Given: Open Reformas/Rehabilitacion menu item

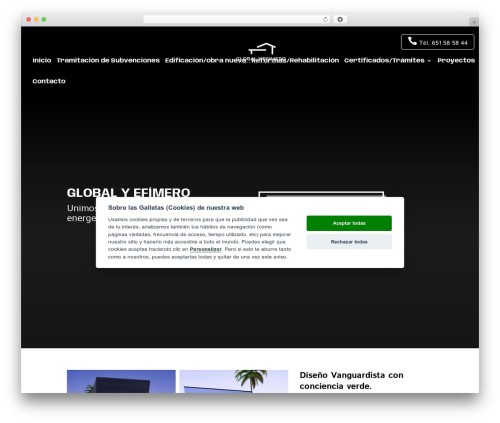Looking at the screenshot, I should [x=295, y=60].
